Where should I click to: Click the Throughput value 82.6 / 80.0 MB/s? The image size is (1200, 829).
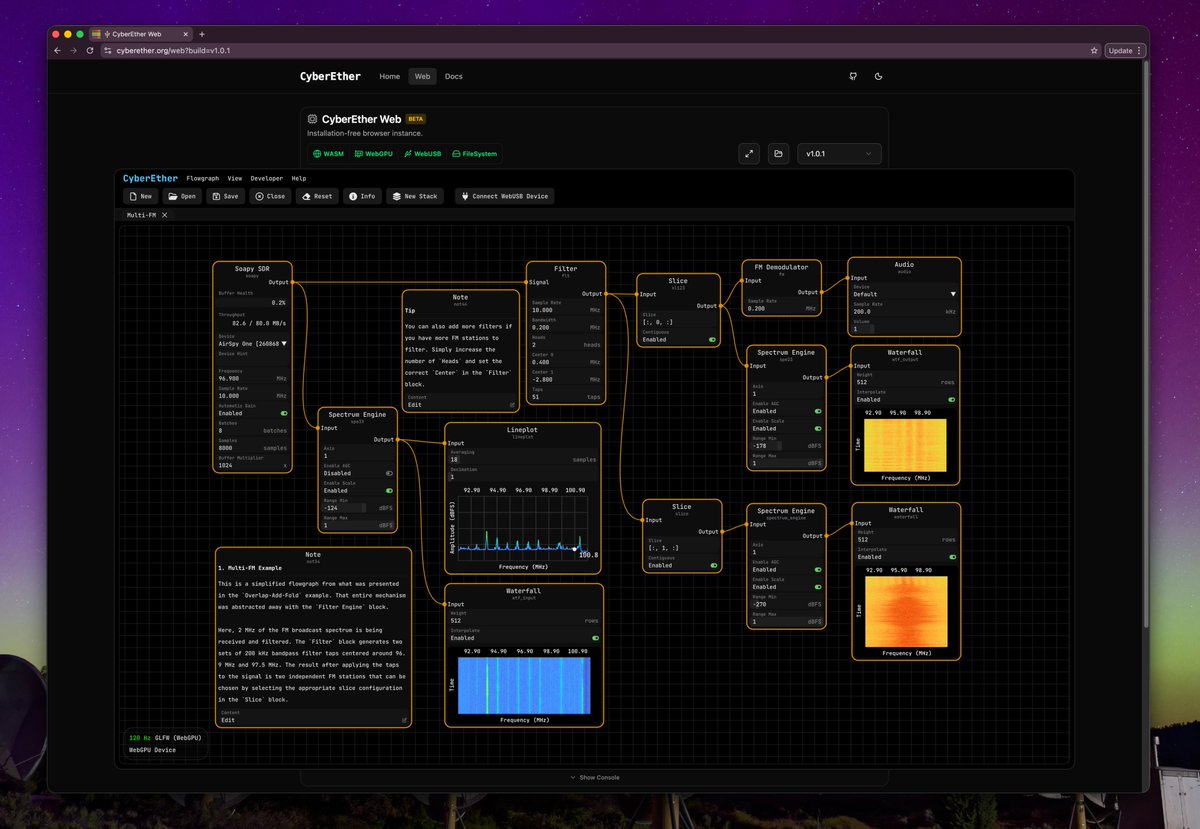[x=258, y=324]
